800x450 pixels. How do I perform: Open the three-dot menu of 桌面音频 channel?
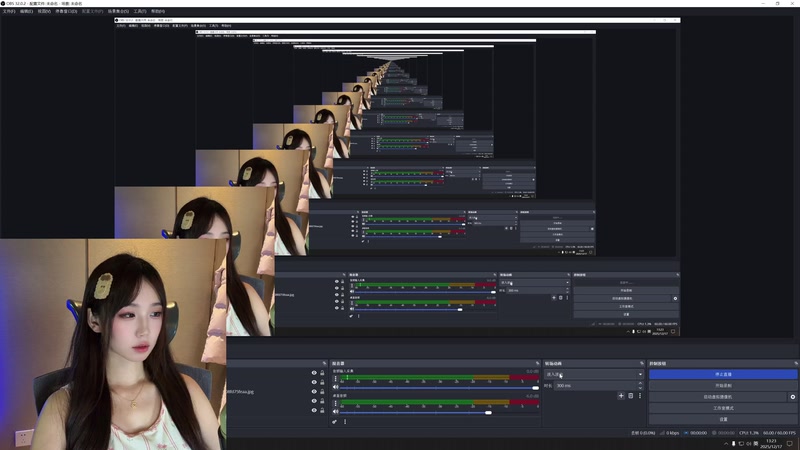[335, 403]
